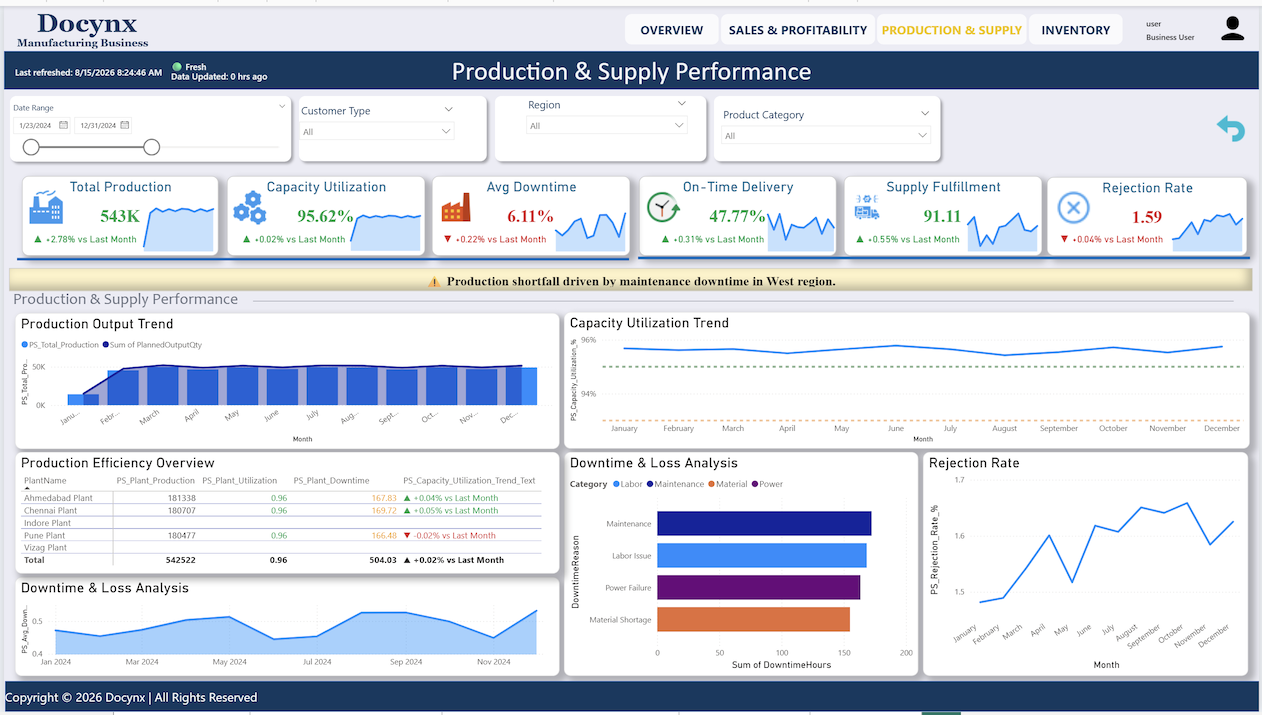Image resolution: width=1262 pixels, height=715 pixels.
Task: Select the Pune Plant row
Action: click(x=282, y=535)
